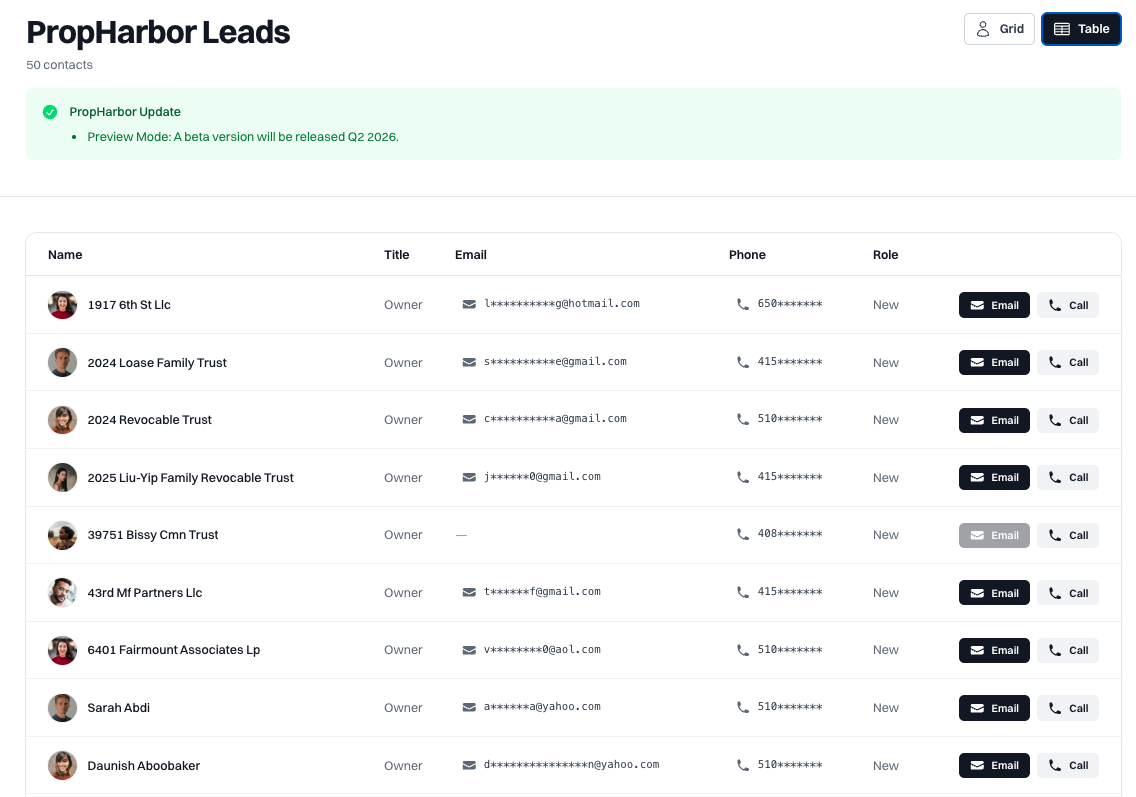Open avatar of 2024 Revocable Trust
This screenshot has width=1136, height=797.
pyautogui.click(x=62, y=420)
